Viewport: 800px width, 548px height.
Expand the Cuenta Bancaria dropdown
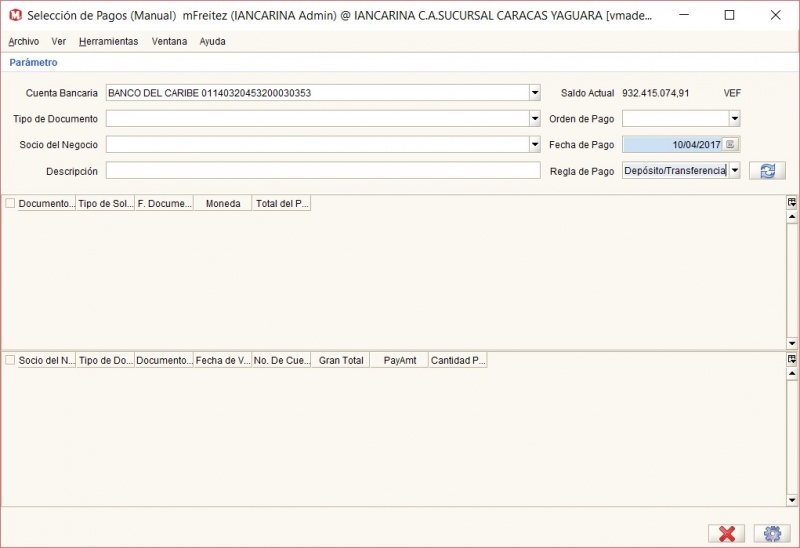(534, 93)
